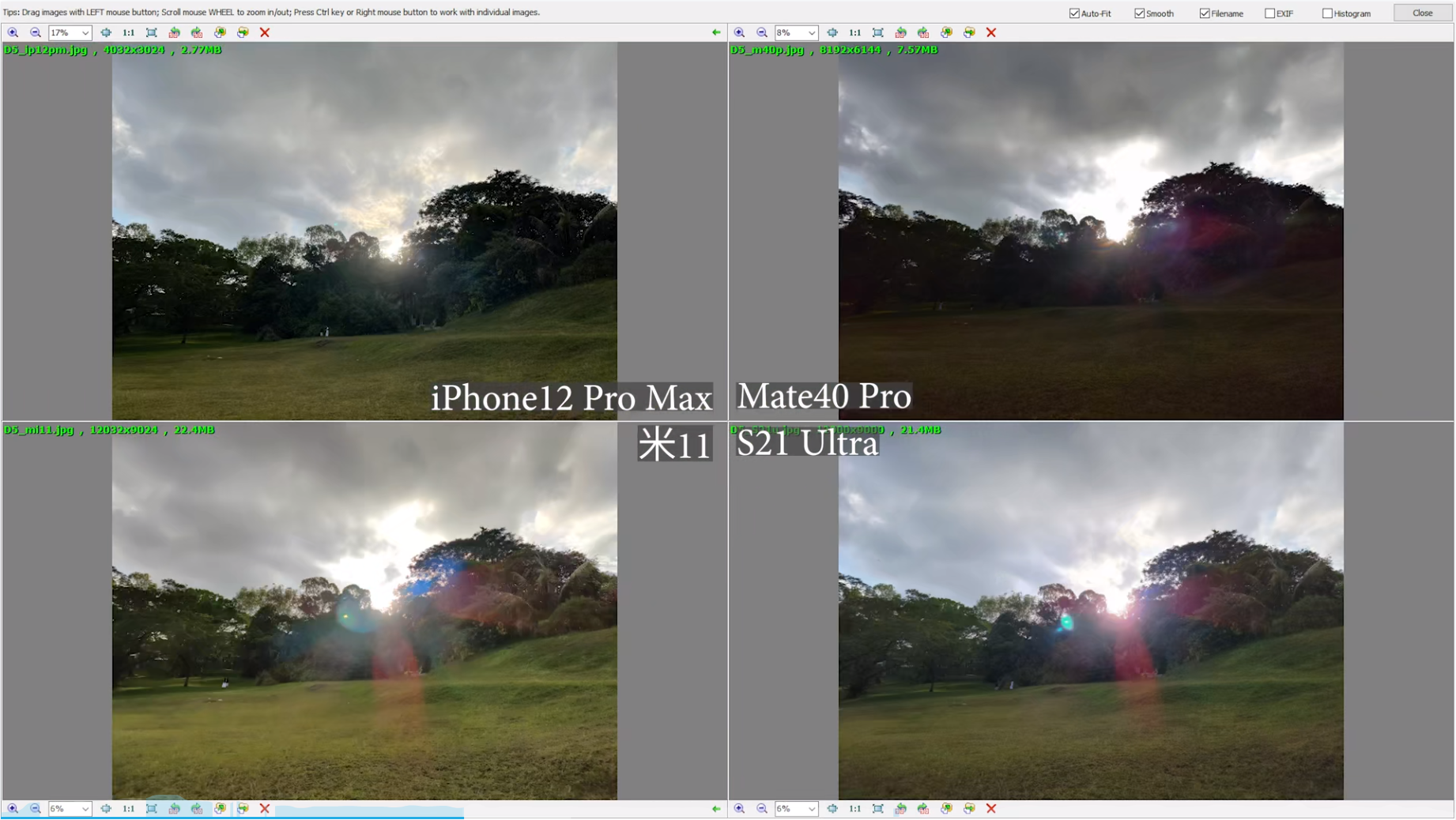Zoom out on the D5_mi11.jpg pane

36,808
